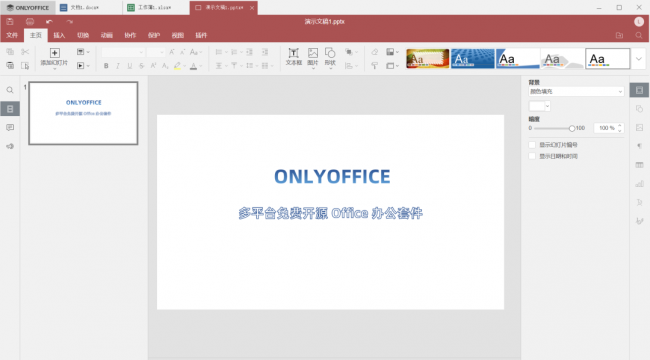The width and height of the screenshot is (650, 360).
Task: Click the Cut scissors icon
Action: click(25, 52)
